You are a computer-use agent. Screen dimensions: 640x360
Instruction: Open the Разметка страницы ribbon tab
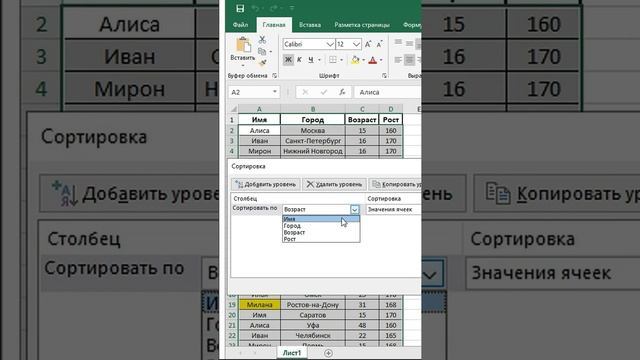tap(362, 25)
